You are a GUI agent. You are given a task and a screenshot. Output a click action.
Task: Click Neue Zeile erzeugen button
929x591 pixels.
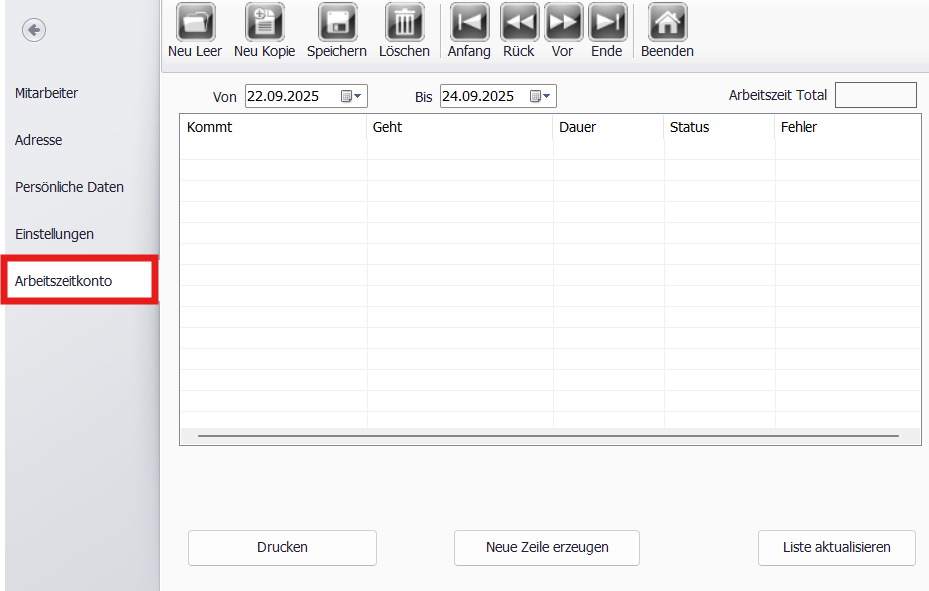coord(547,548)
